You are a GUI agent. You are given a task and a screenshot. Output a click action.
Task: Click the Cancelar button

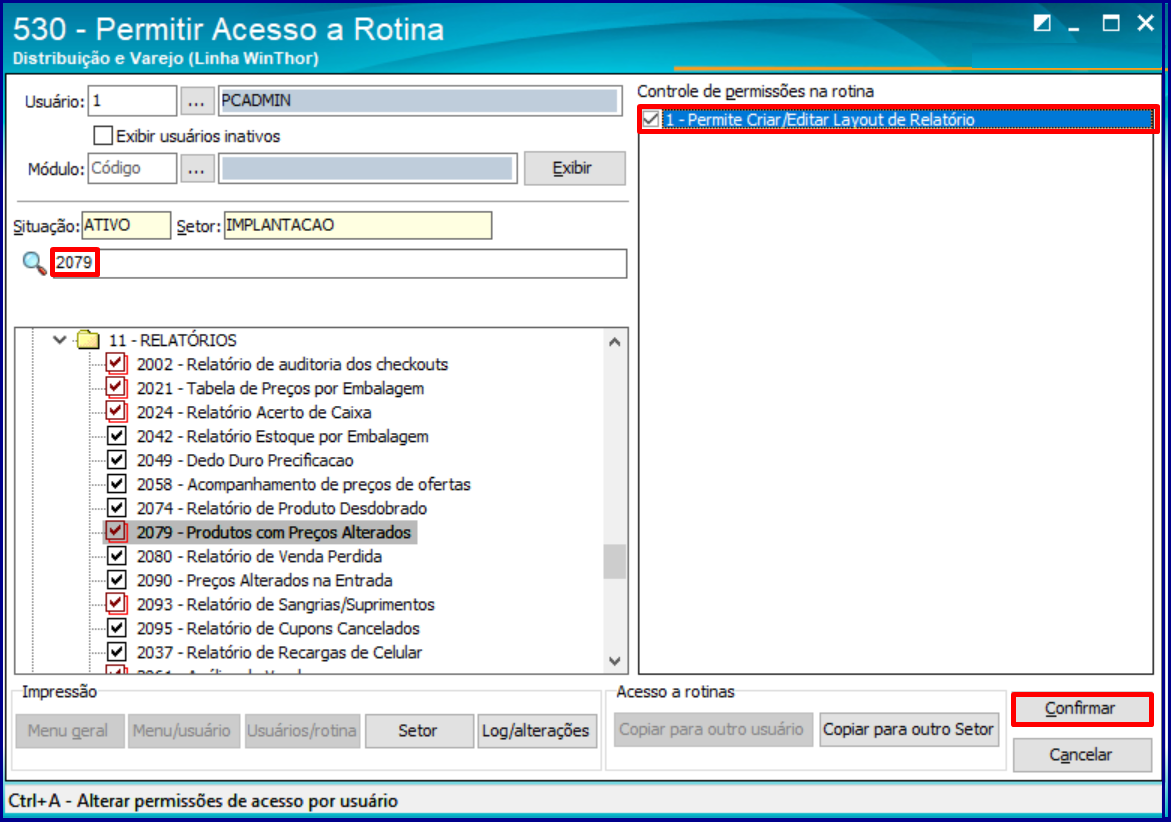coord(1081,755)
